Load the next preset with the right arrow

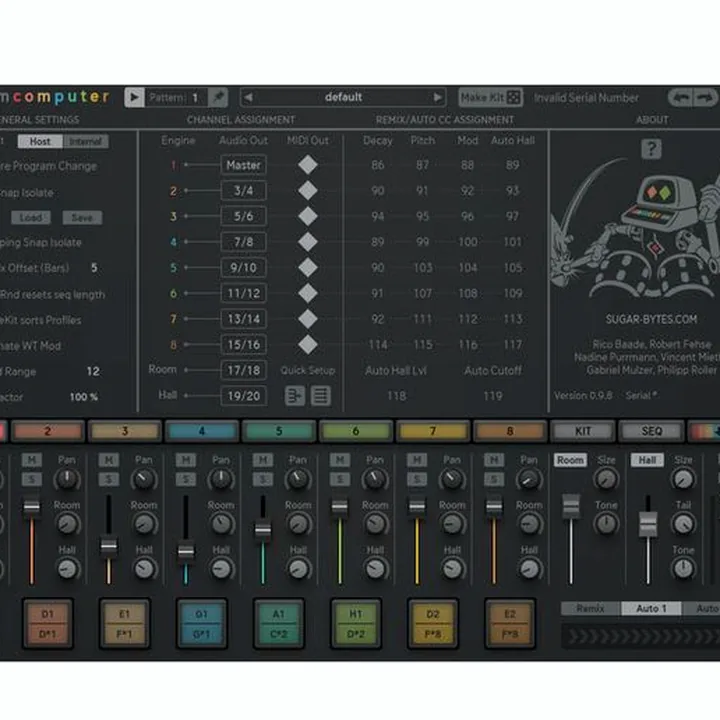tap(438, 97)
